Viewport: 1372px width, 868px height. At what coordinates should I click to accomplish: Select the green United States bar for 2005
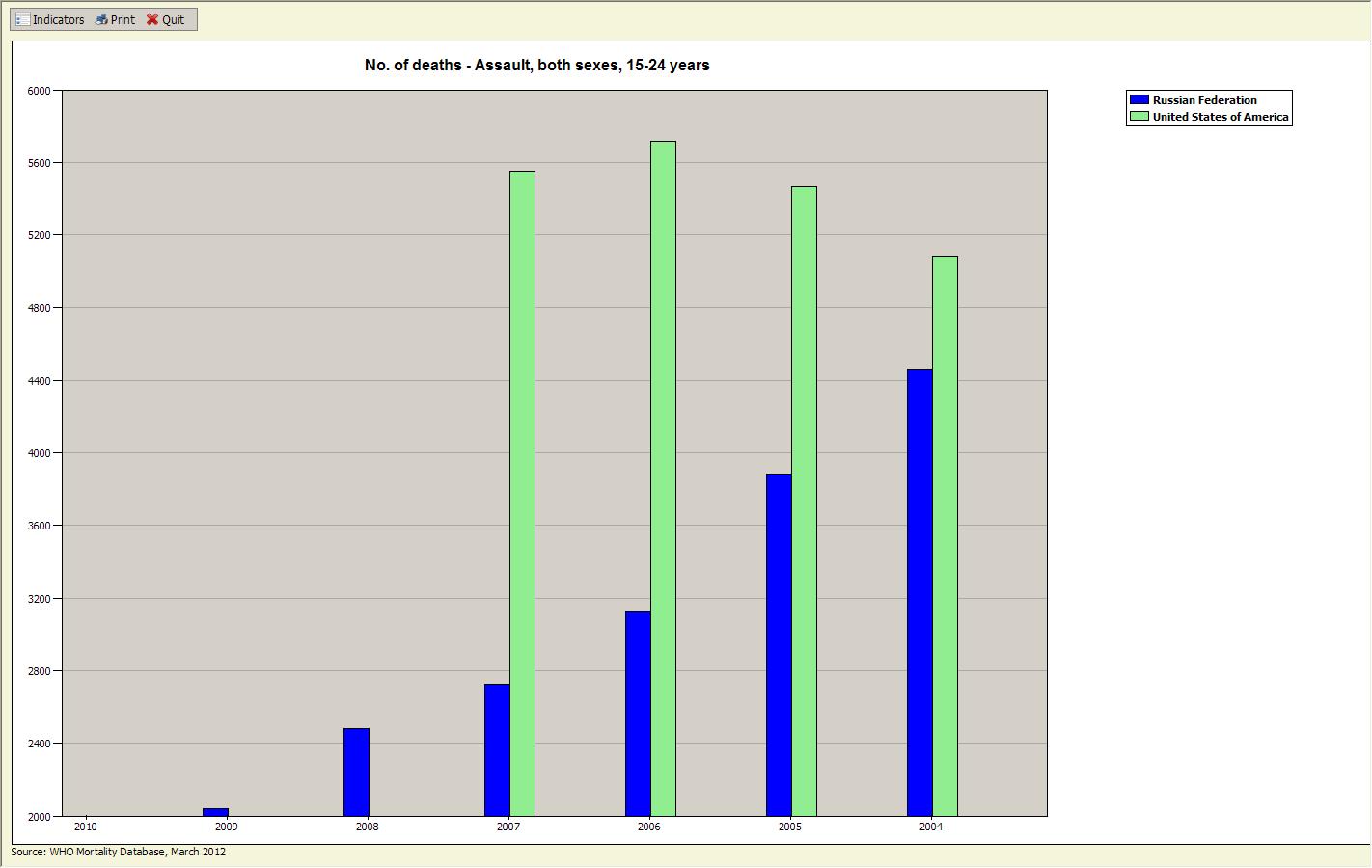(x=804, y=502)
